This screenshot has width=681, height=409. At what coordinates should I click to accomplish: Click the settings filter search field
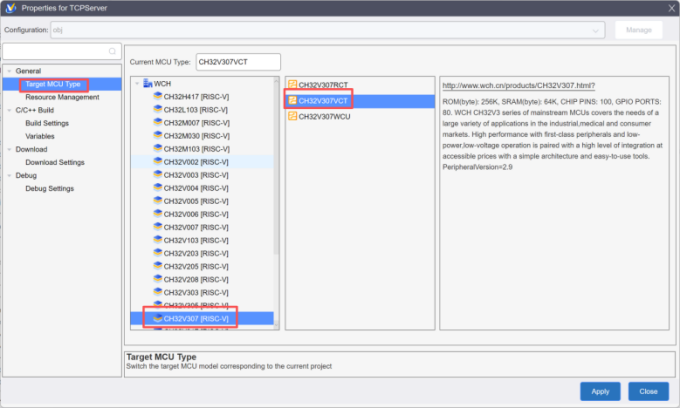point(62,51)
